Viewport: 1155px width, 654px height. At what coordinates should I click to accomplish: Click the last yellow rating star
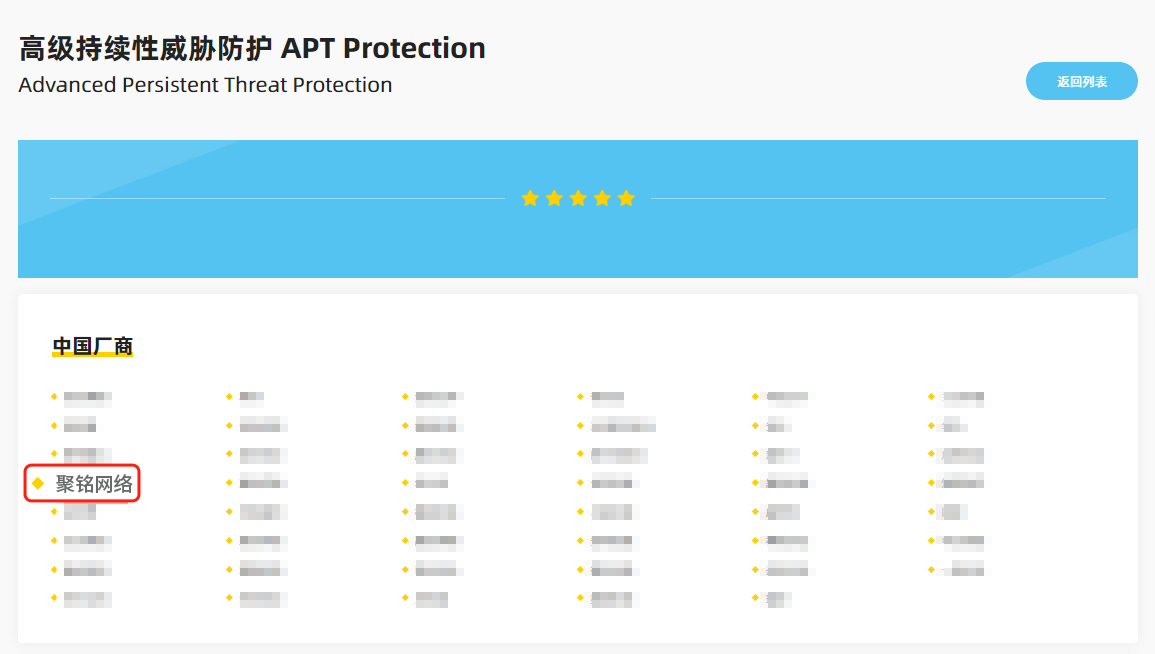coord(626,198)
